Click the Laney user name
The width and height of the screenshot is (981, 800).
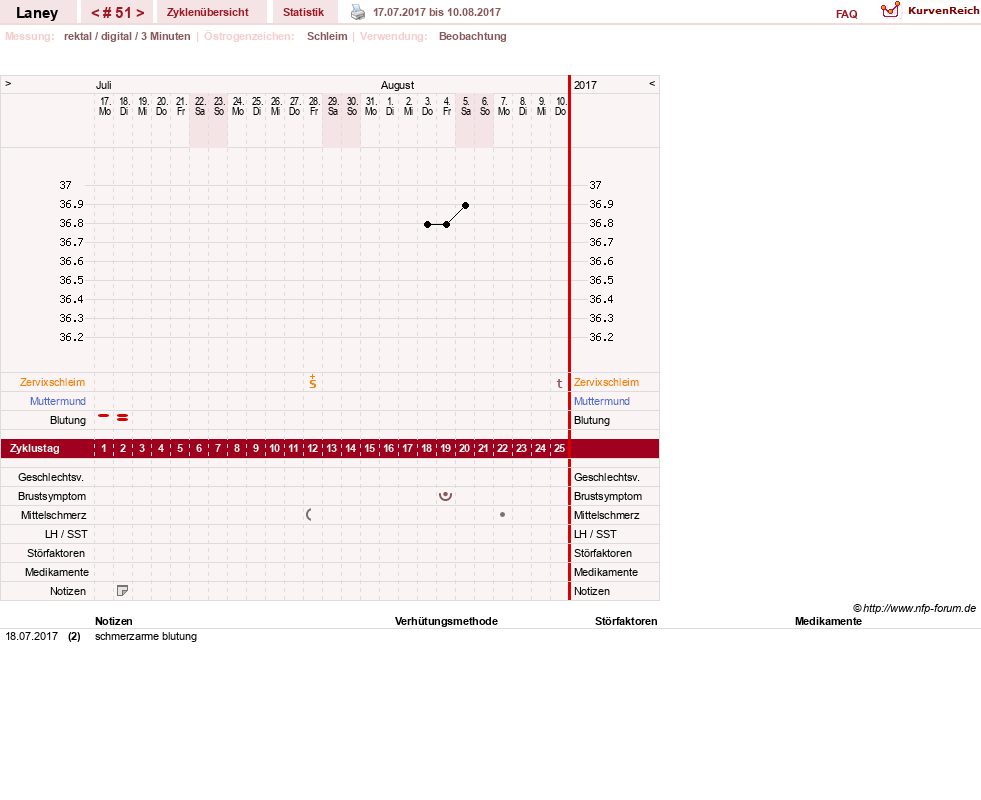coord(37,13)
